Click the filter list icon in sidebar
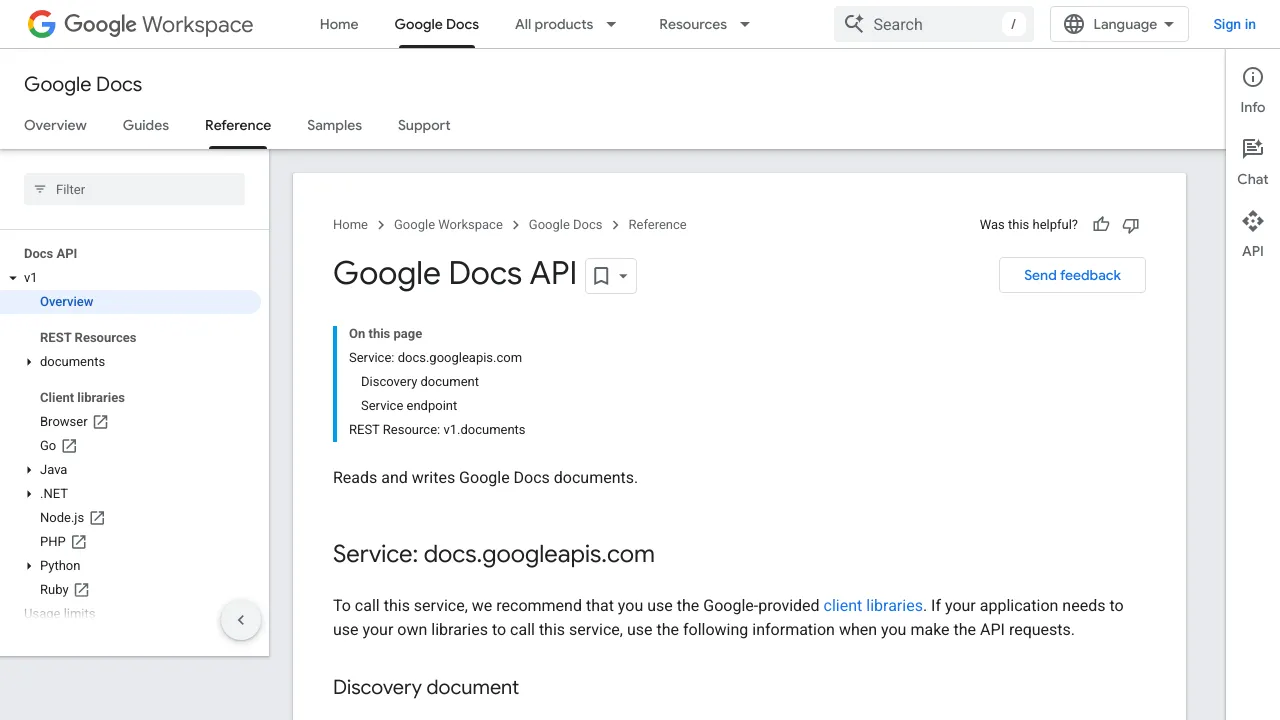 coord(40,189)
